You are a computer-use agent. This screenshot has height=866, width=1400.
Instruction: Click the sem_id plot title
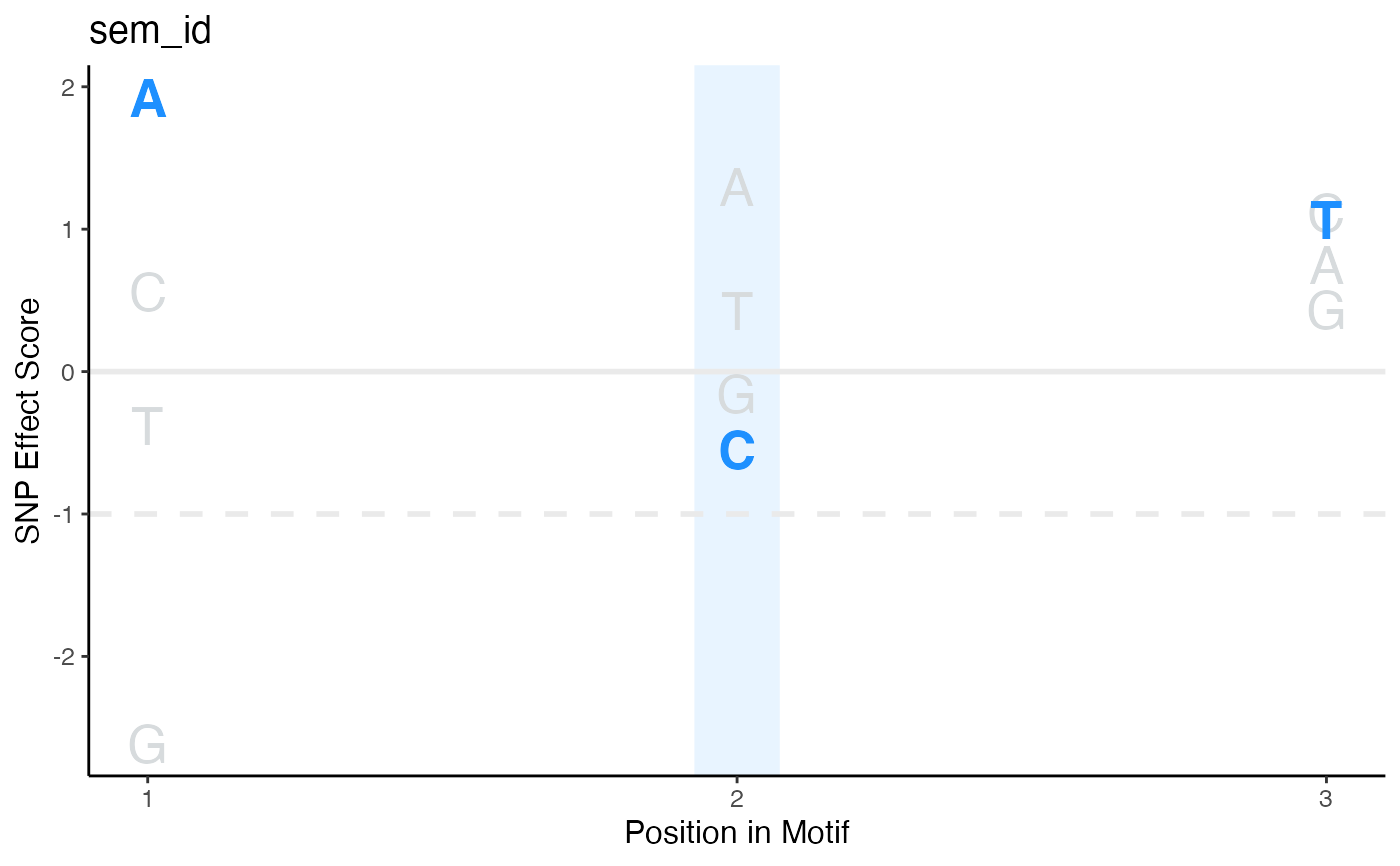point(150,30)
